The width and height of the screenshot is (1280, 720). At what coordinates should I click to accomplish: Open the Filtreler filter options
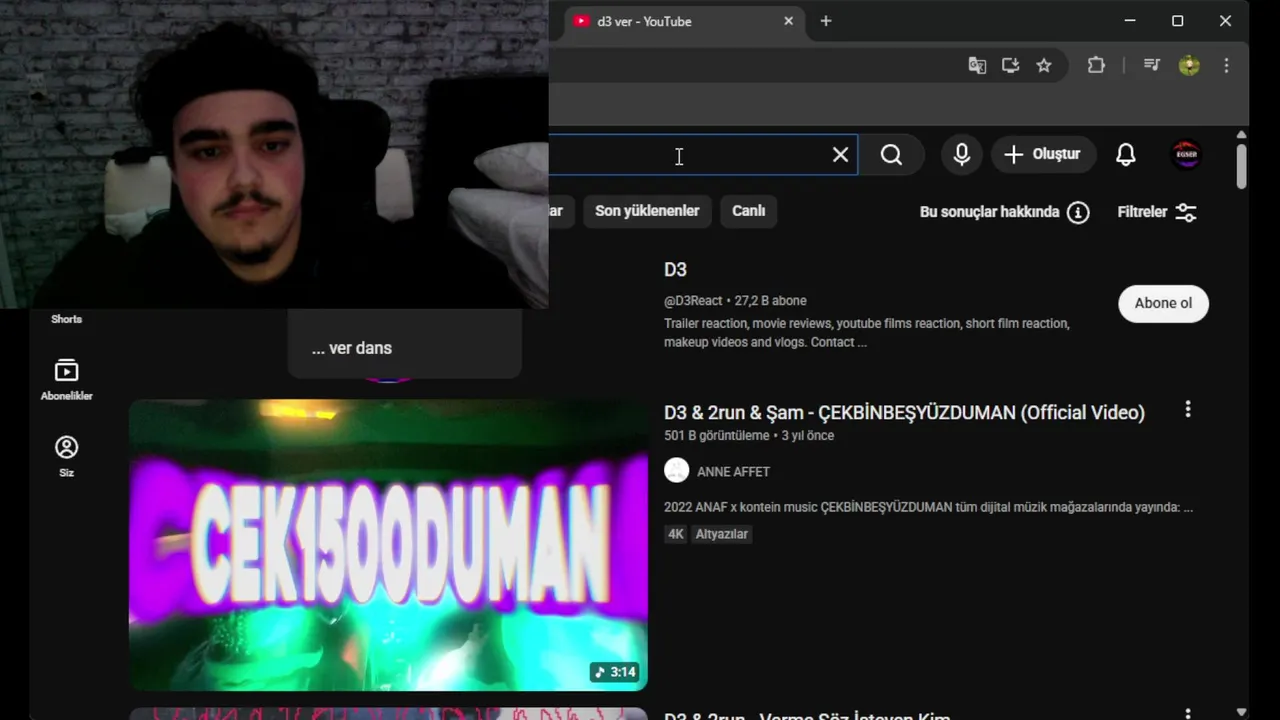(1157, 212)
